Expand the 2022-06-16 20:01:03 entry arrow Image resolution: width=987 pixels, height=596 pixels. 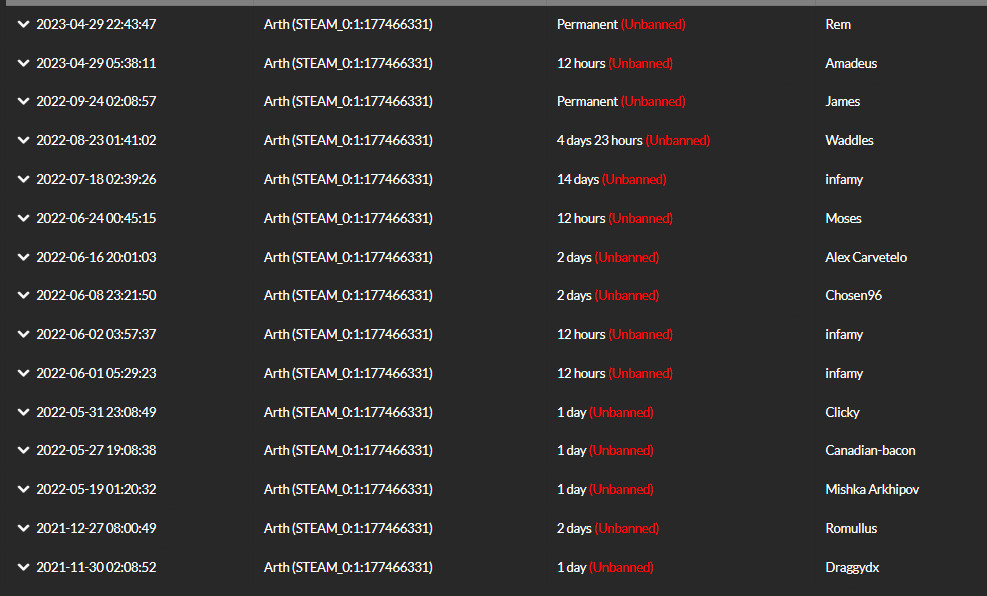pyautogui.click(x=23, y=257)
